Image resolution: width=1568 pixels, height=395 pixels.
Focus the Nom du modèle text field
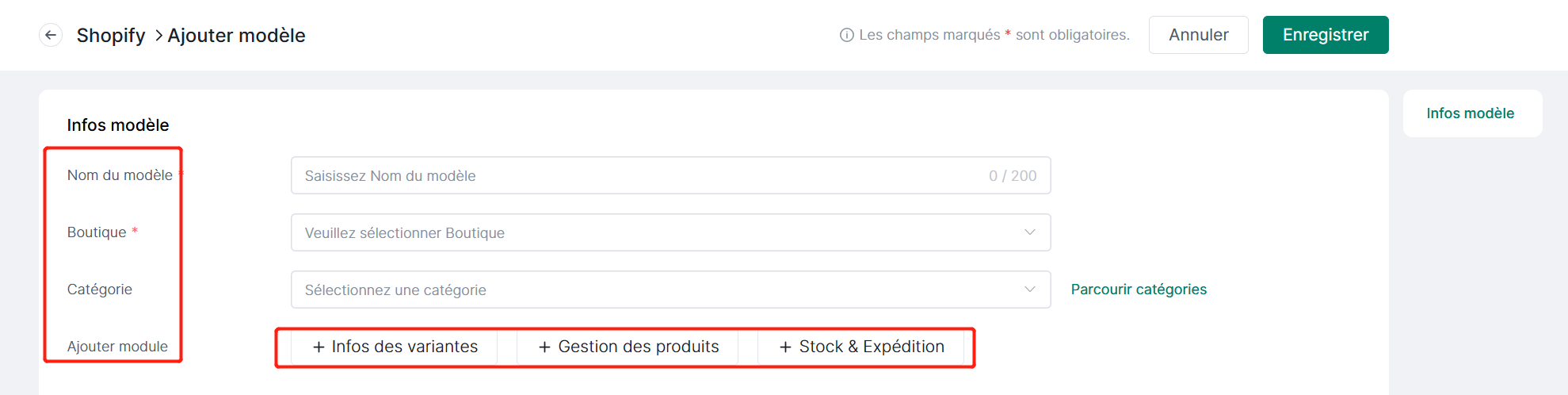(670, 175)
